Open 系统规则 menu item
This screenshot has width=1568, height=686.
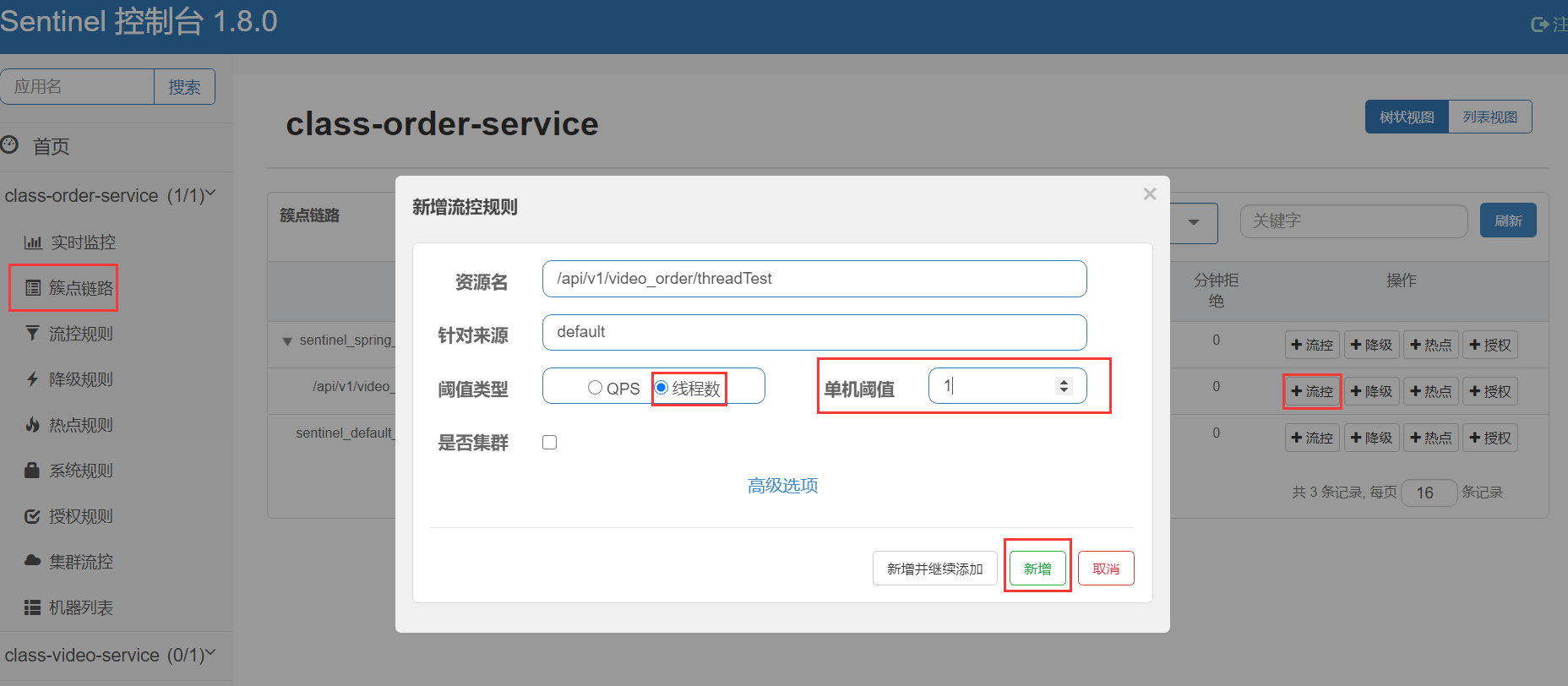point(81,471)
